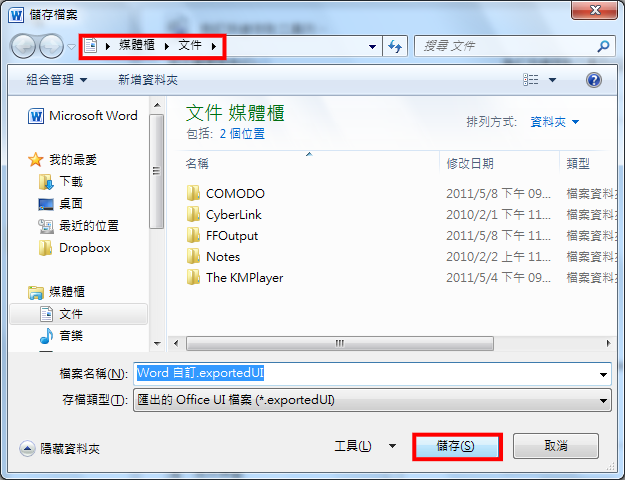625x480 pixels.
Task: Click the refresh icon beside address bar
Action: tap(395, 46)
